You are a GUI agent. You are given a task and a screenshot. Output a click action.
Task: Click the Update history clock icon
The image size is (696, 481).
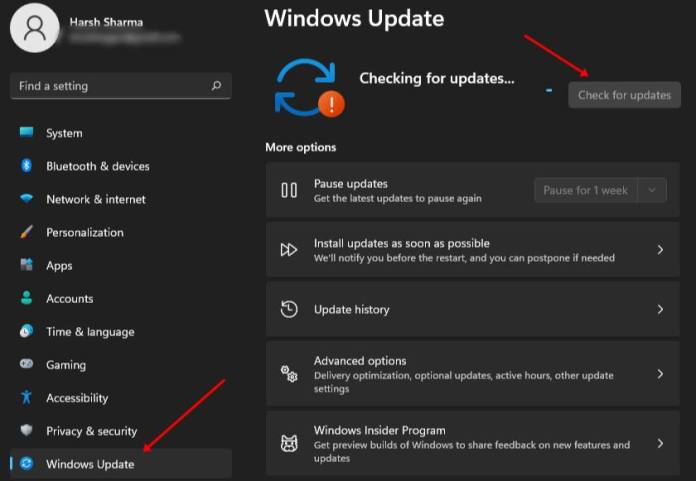[x=289, y=309]
